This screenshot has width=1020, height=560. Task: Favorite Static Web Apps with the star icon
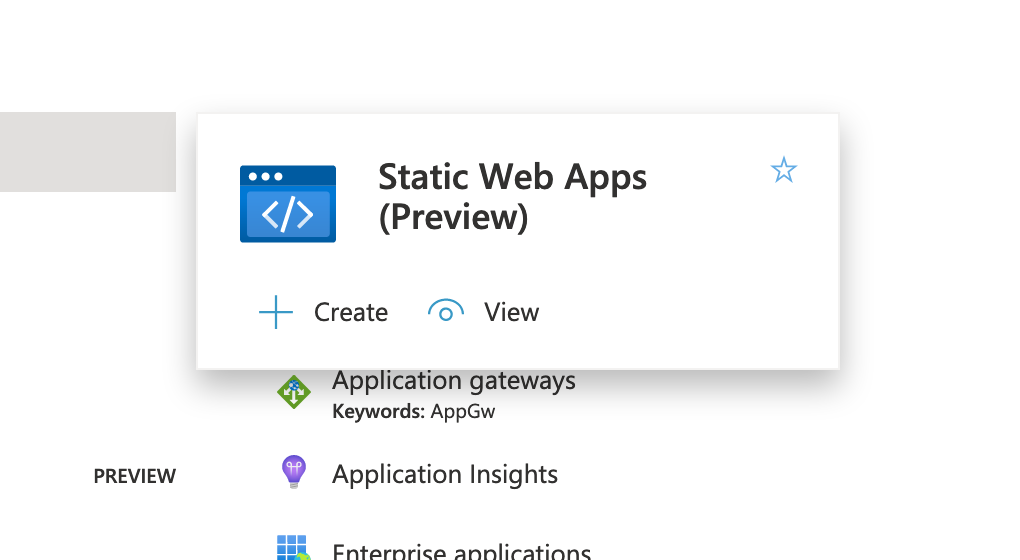pos(783,170)
